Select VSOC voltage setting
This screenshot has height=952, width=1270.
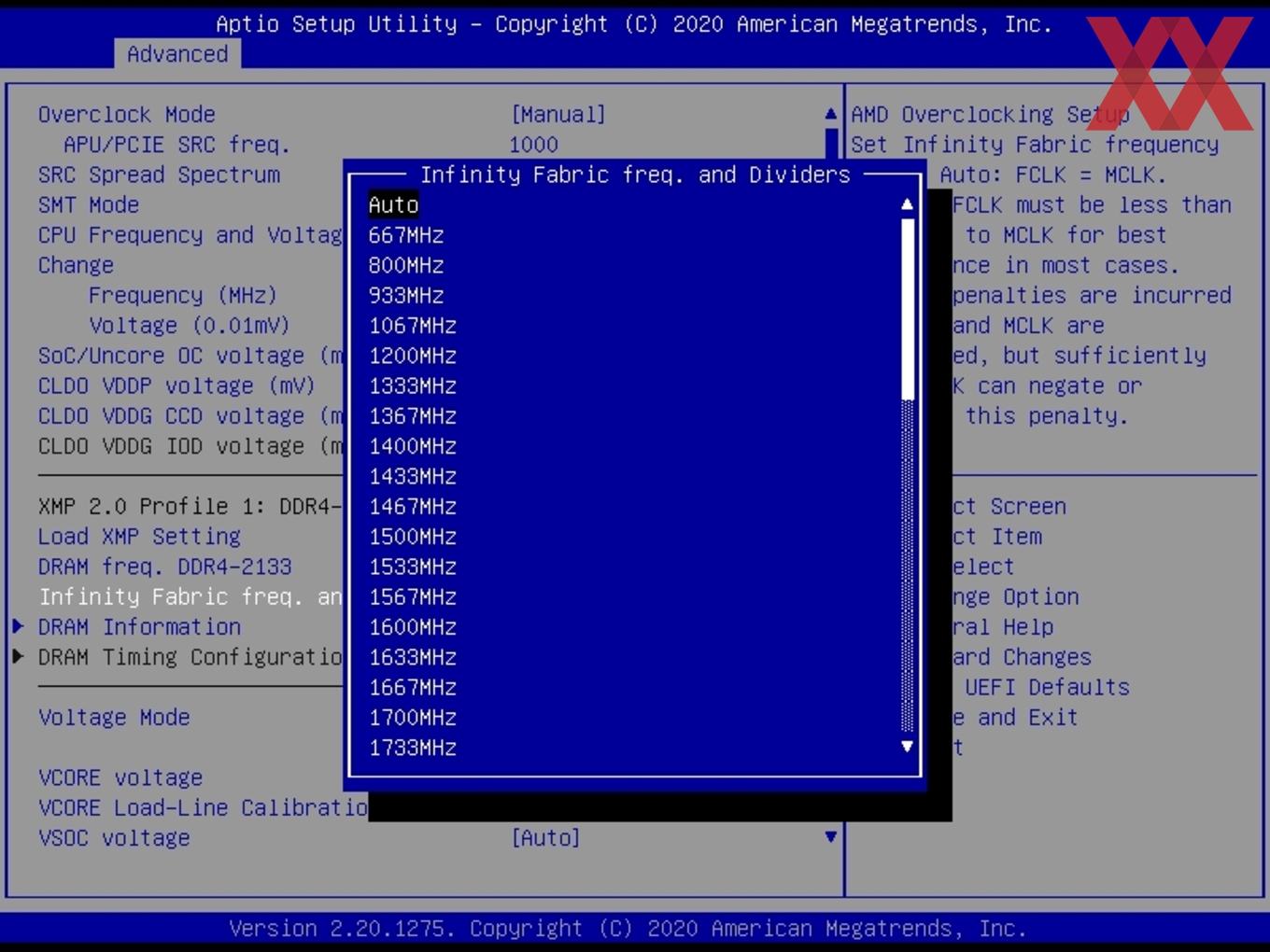(114, 838)
